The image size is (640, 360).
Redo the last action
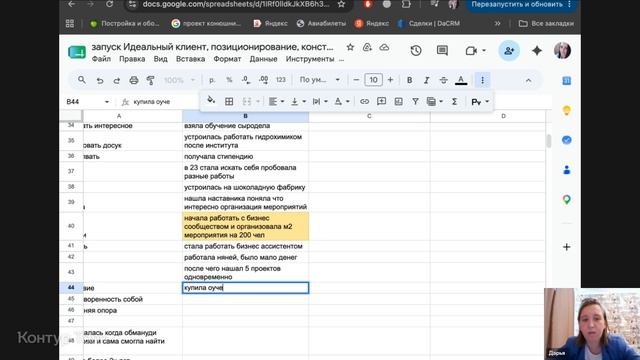click(117, 80)
